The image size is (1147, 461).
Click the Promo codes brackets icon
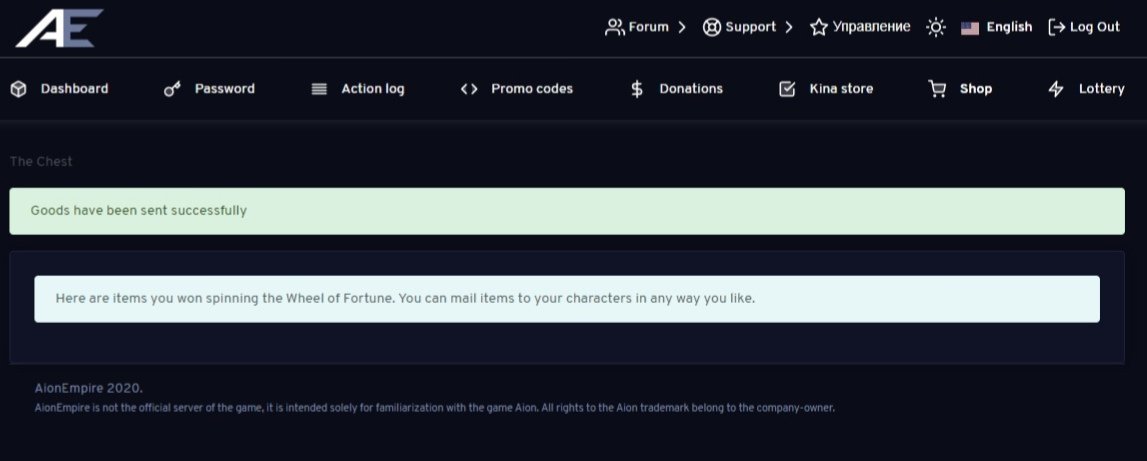point(469,89)
